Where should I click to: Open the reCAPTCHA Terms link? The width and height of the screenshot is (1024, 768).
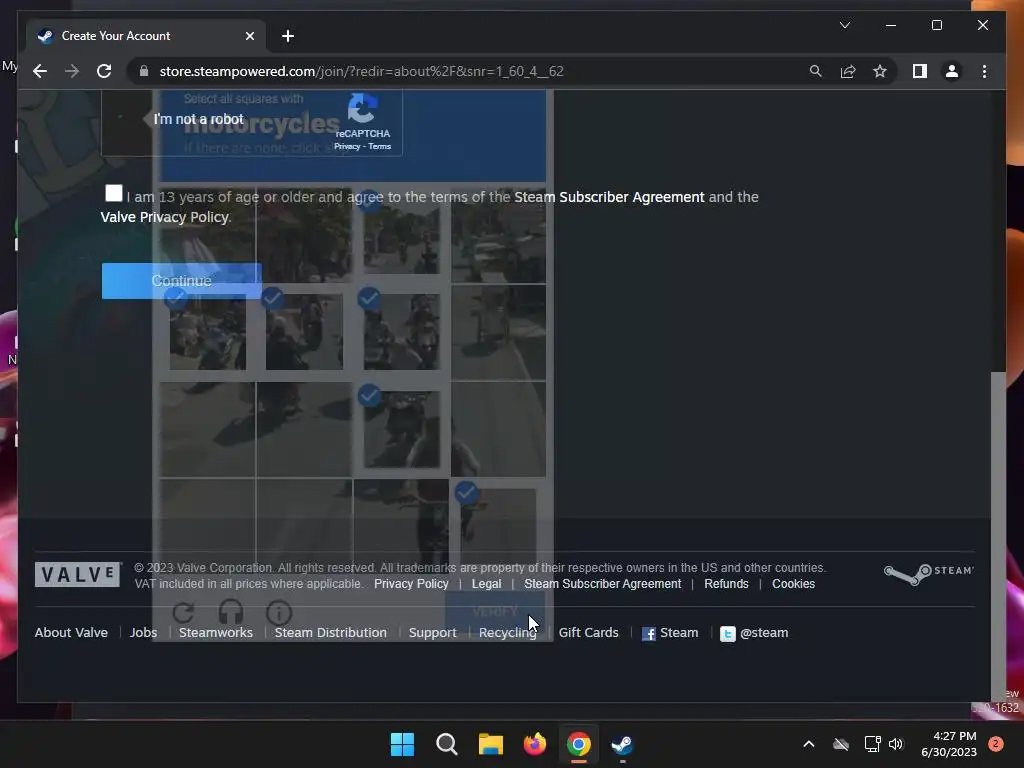click(379, 146)
